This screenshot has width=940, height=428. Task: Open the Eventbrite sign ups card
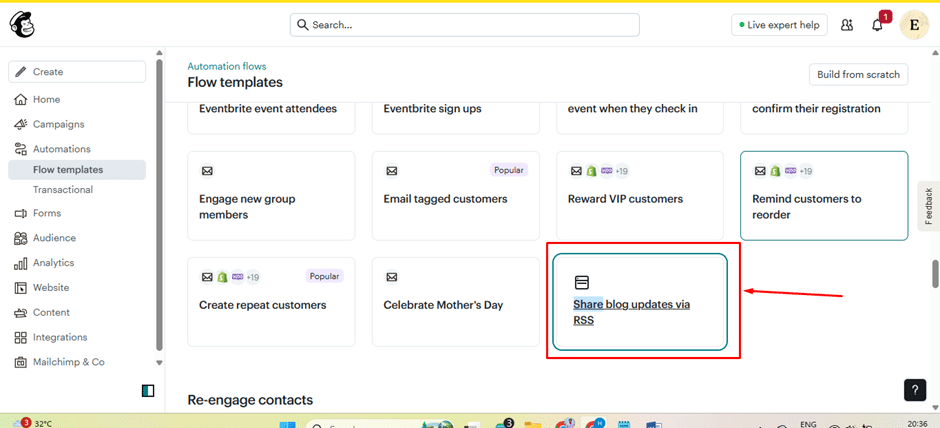coord(456,117)
